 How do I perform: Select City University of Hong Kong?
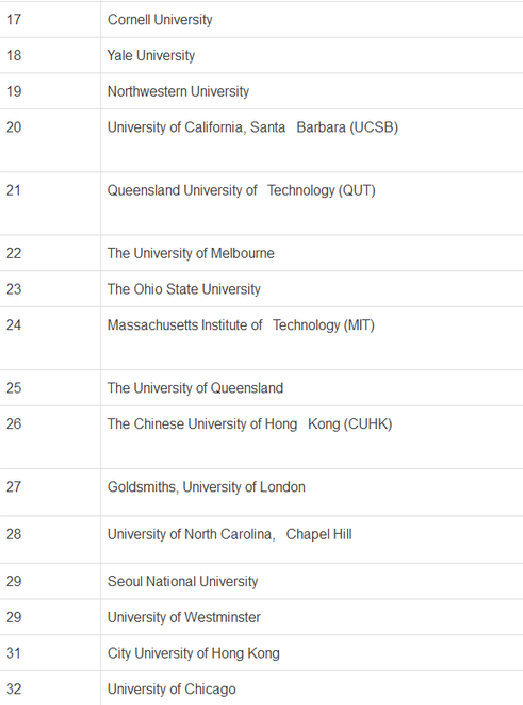pos(193,653)
